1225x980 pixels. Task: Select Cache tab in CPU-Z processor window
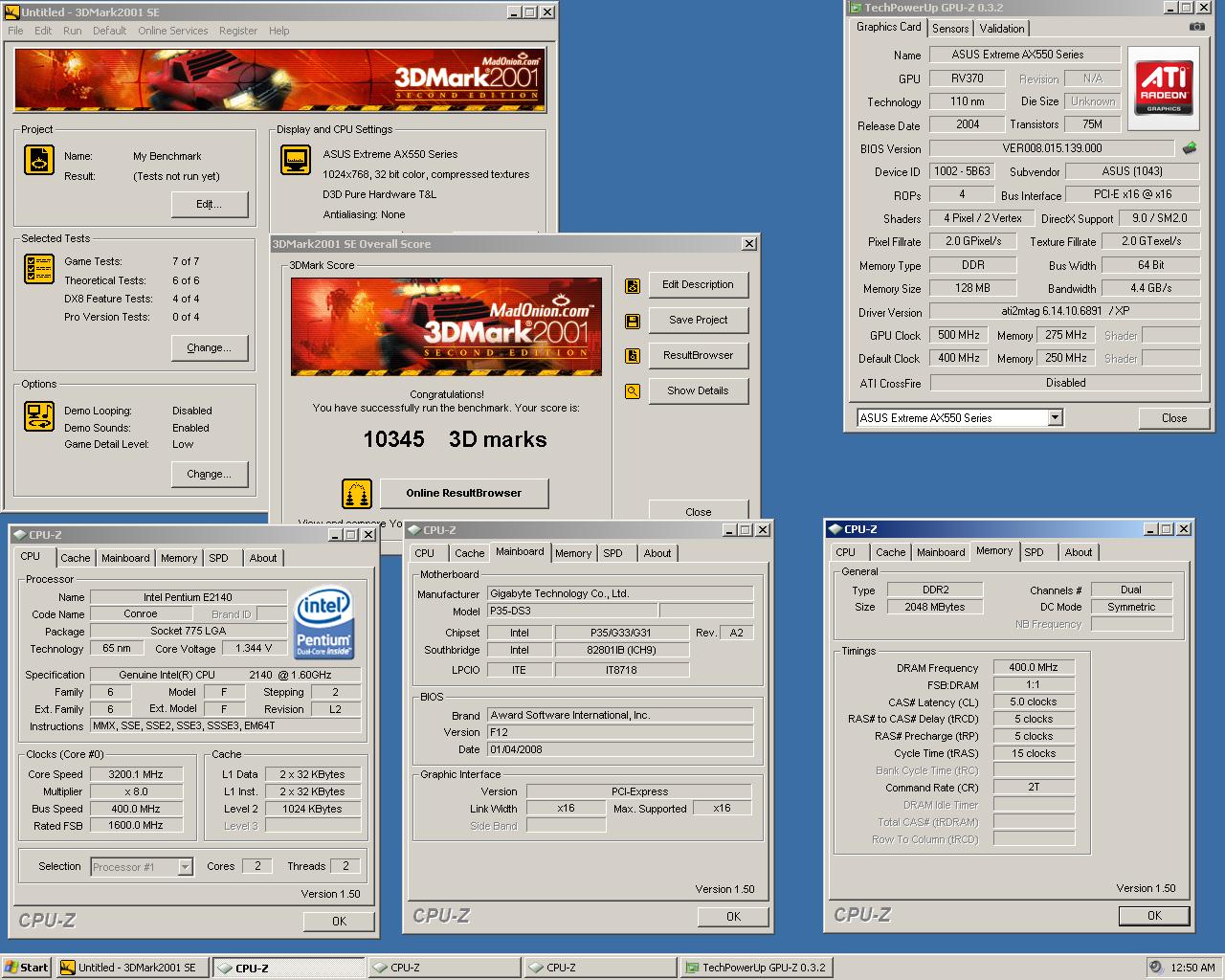point(76,558)
